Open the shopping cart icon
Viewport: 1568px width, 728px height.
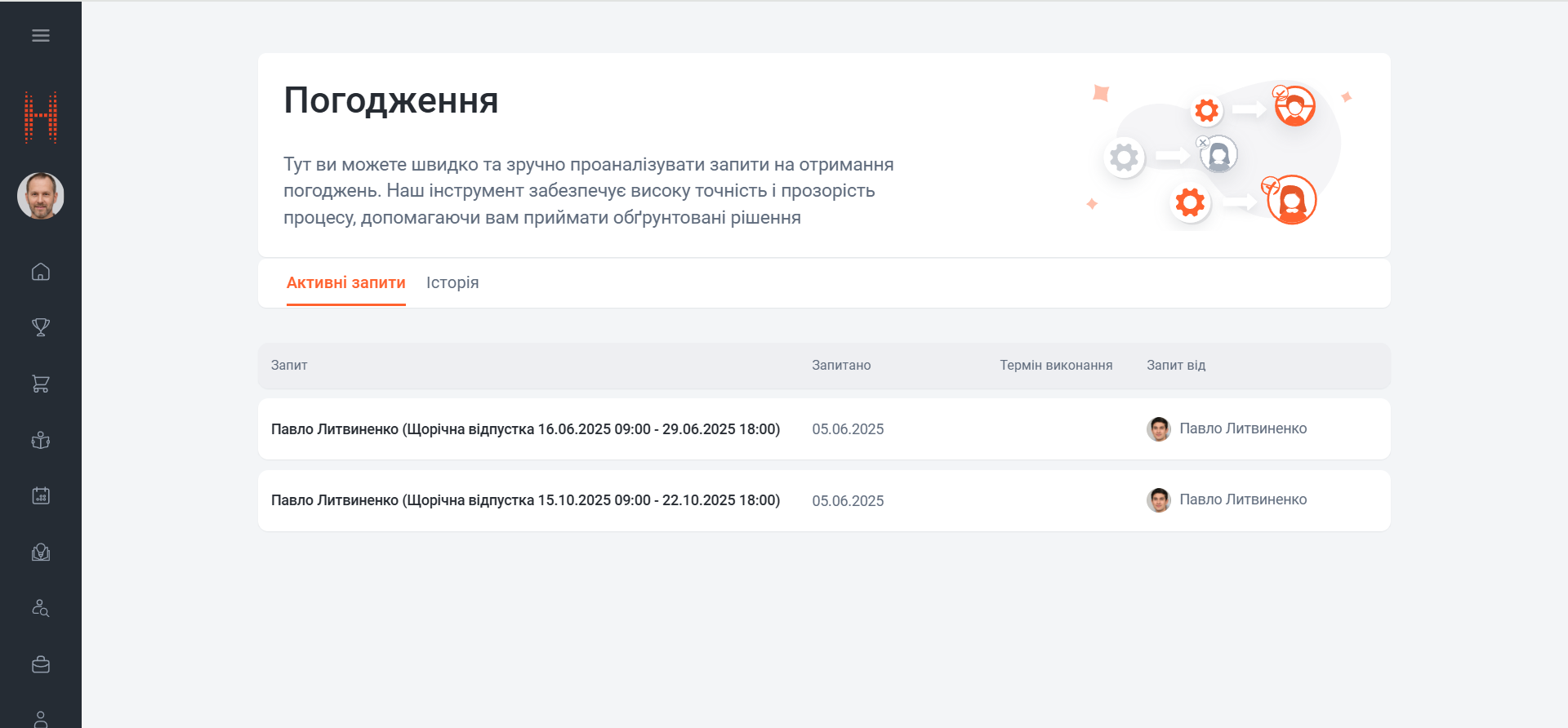pyautogui.click(x=41, y=384)
